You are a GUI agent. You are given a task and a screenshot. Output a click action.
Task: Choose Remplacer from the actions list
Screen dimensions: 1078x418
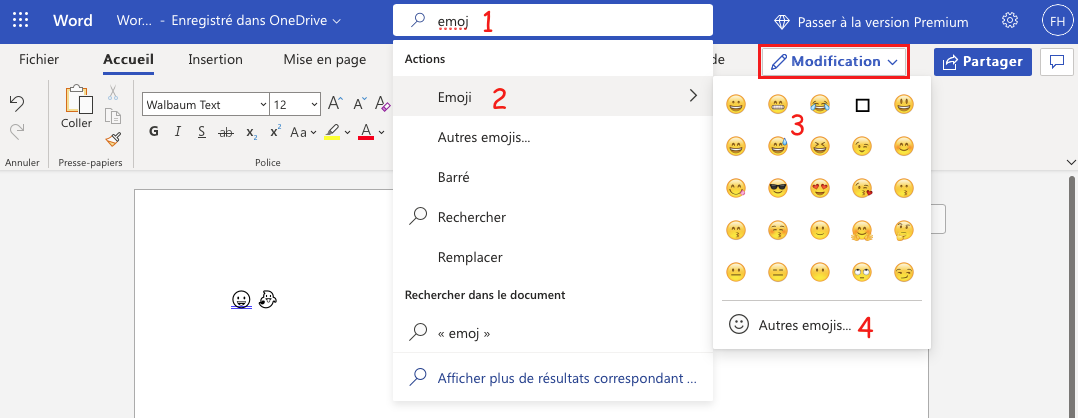[553, 257]
